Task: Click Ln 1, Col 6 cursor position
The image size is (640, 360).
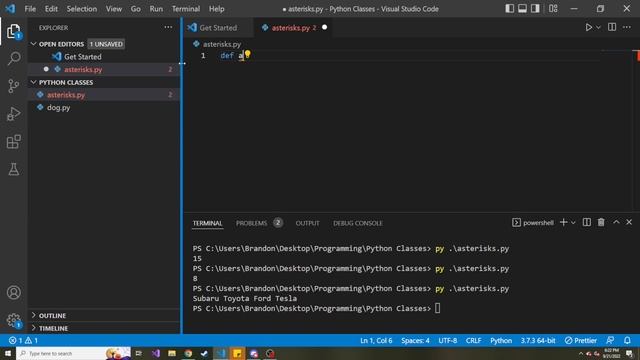Action: [x=376, y=340]
